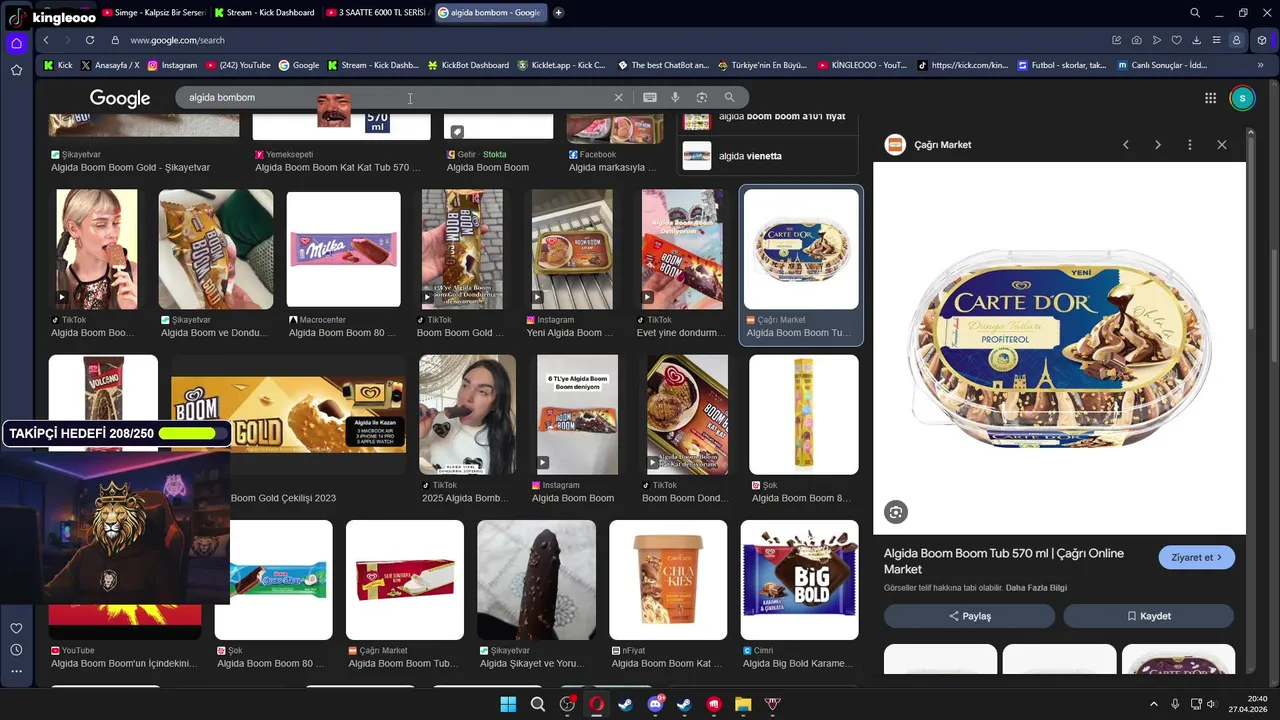
Task: Open the sidebar three-dots menu
Action: pyautogui.click(x=16, y=672)
